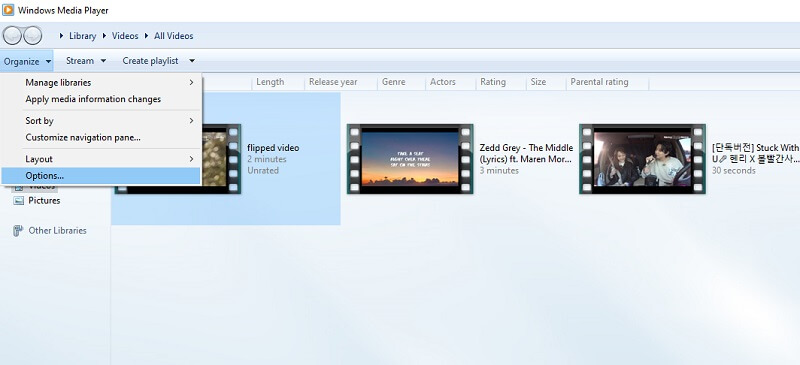Click the All Videos breadcrumb
Screen dimensions: 800x365
point(173,36)
